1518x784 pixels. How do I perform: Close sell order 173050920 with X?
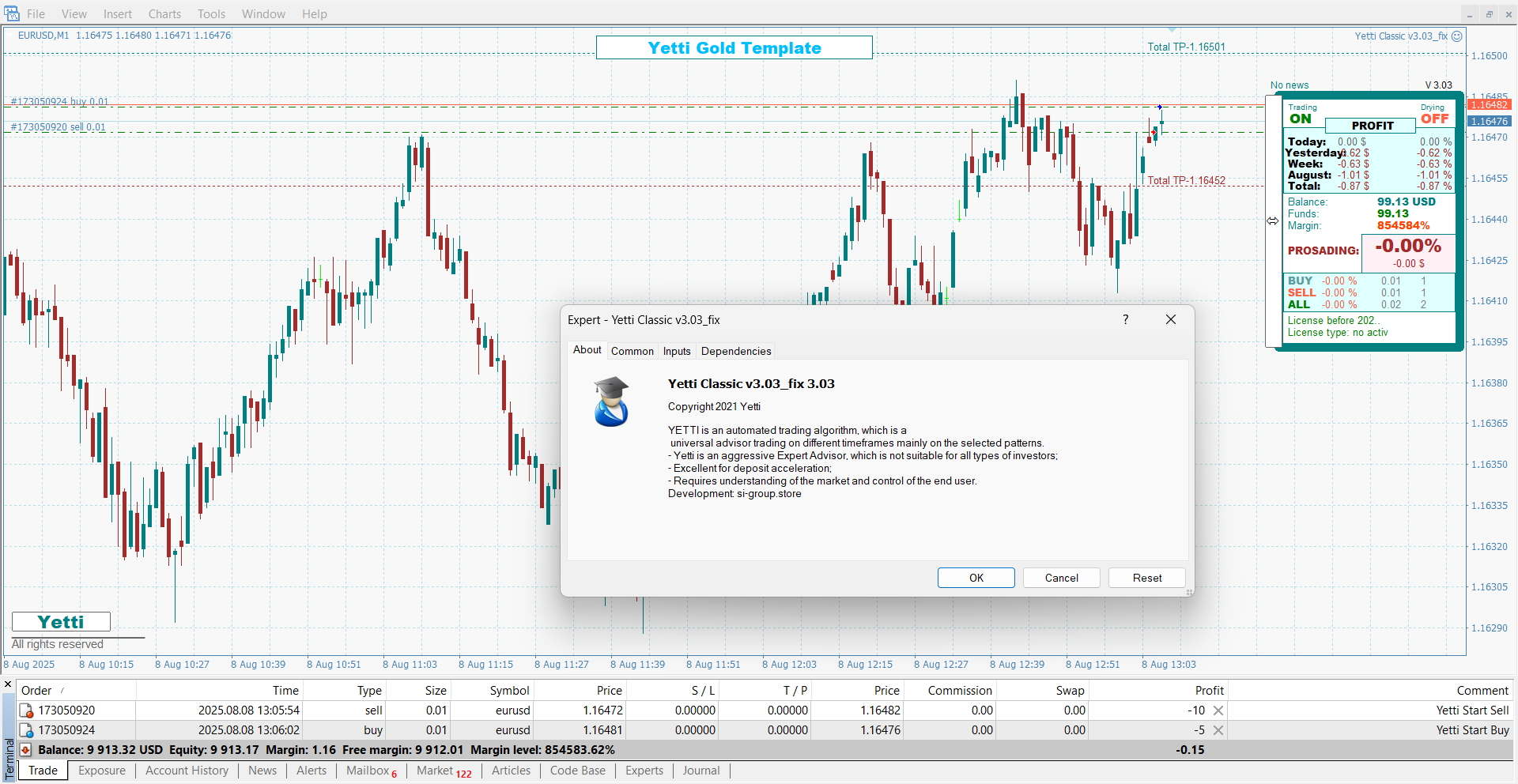(x=1218, y=710)
